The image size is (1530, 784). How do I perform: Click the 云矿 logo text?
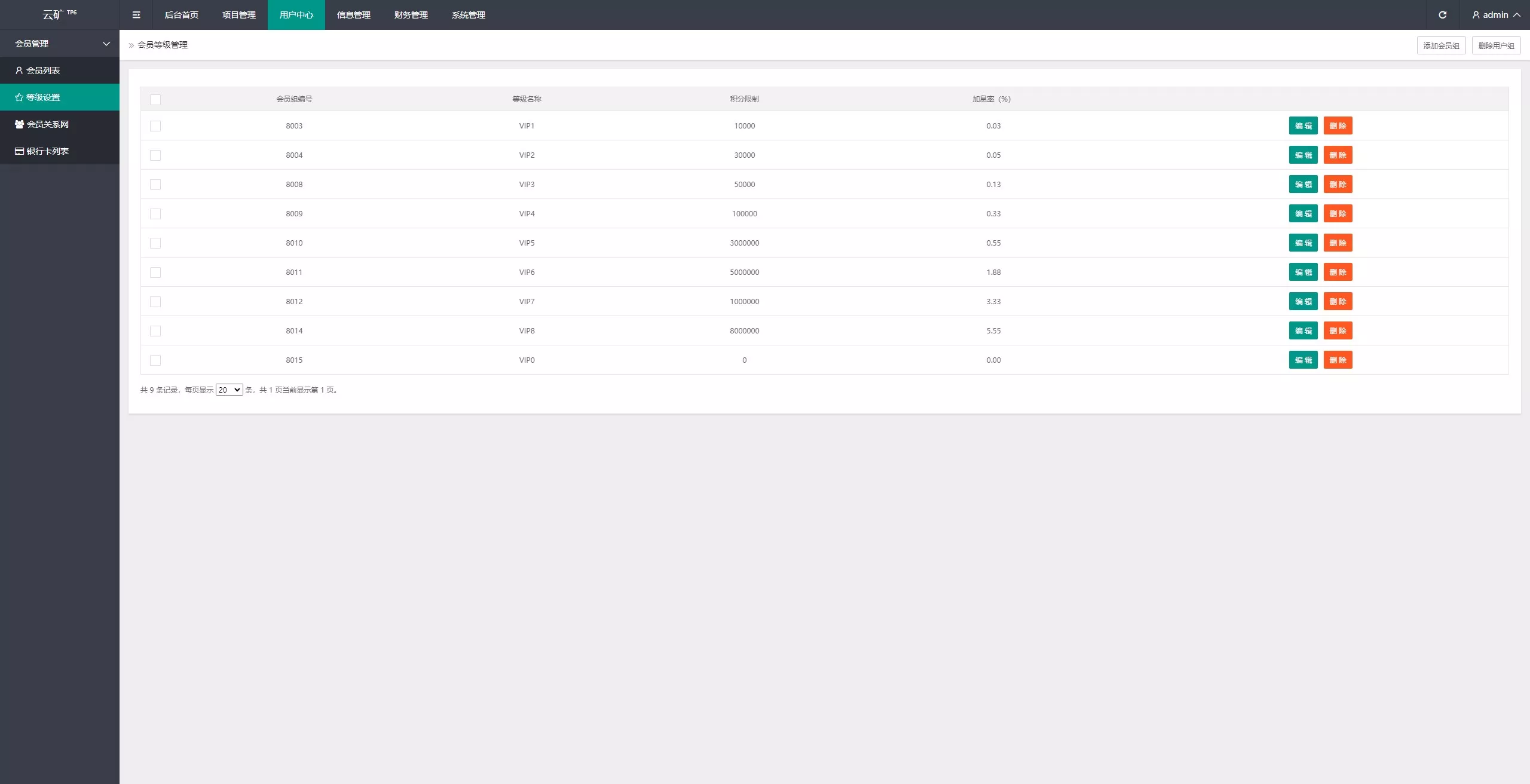[x=53, y=15]
